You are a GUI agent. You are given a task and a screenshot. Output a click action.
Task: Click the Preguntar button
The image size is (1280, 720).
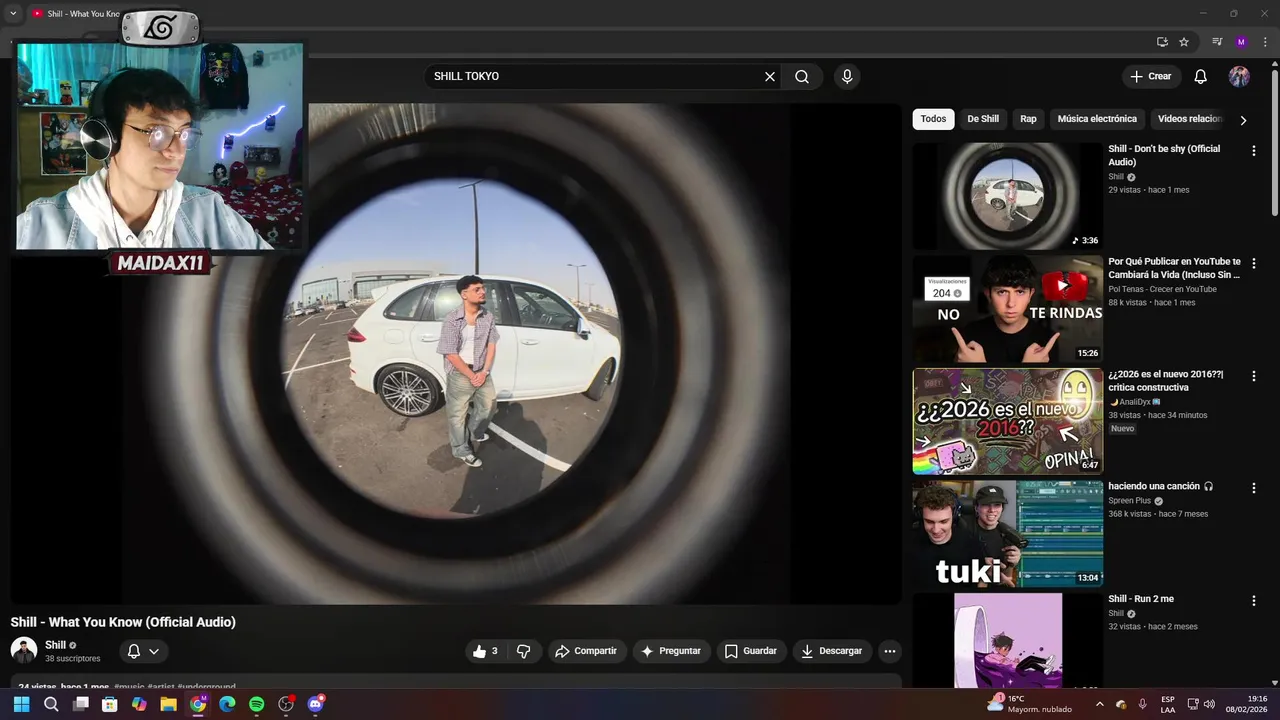pyautogui.click(x=671, y=651)
